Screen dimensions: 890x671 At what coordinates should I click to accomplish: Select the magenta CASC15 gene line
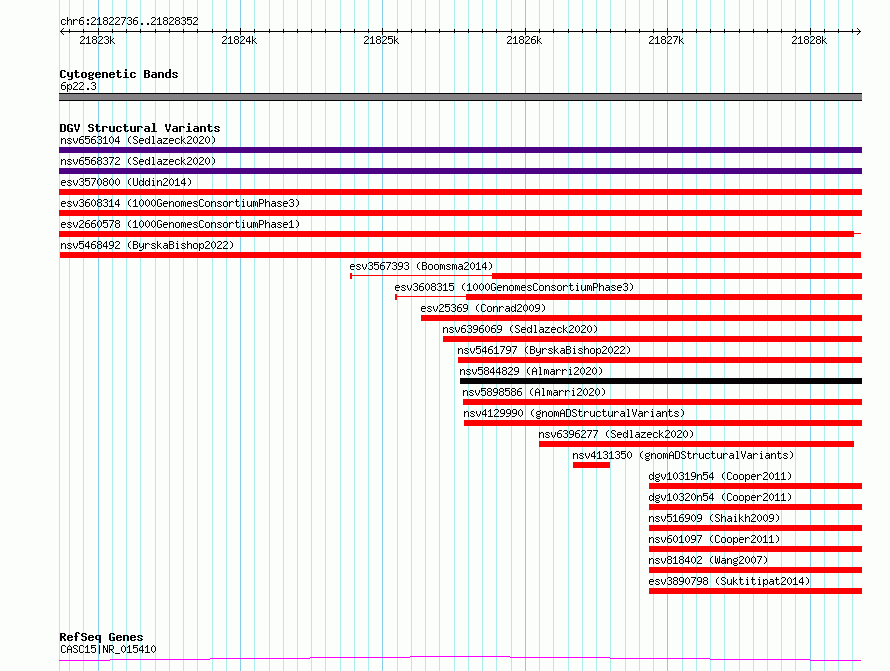coord(460,659)
